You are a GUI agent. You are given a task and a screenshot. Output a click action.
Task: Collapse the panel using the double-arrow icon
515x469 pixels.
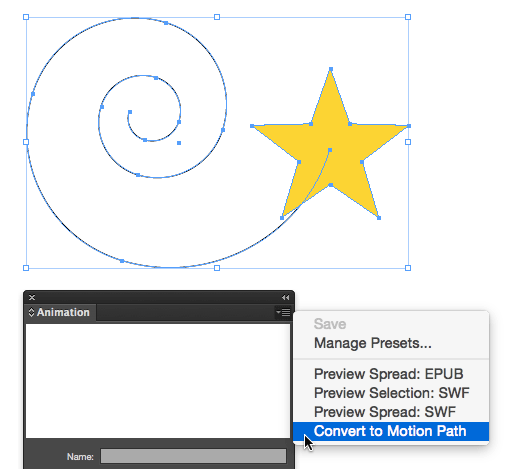click(x=285, y=297)
